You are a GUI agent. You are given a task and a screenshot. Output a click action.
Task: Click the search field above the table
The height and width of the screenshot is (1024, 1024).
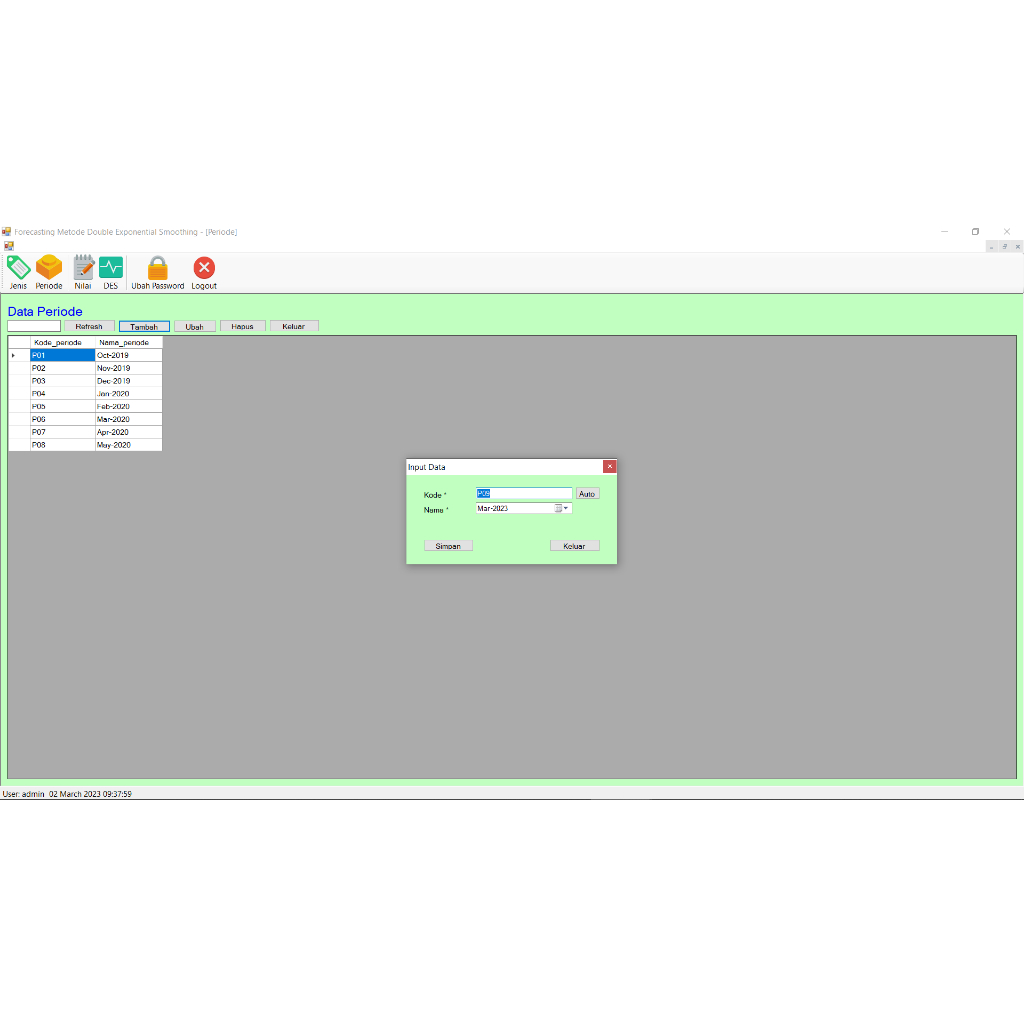(x=34, y=326)
